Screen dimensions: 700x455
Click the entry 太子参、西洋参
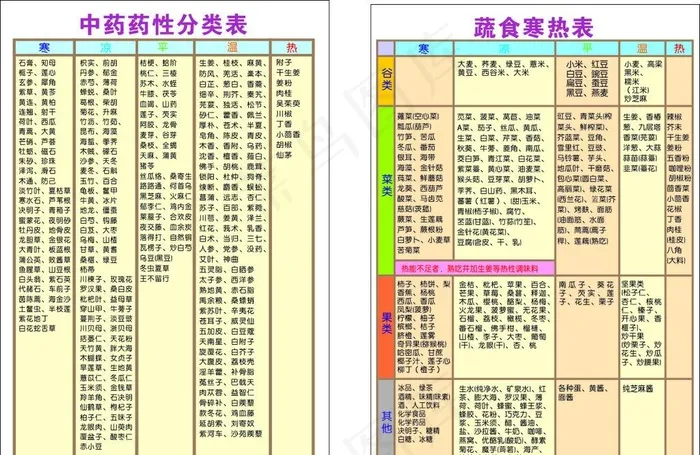point(227,280)
